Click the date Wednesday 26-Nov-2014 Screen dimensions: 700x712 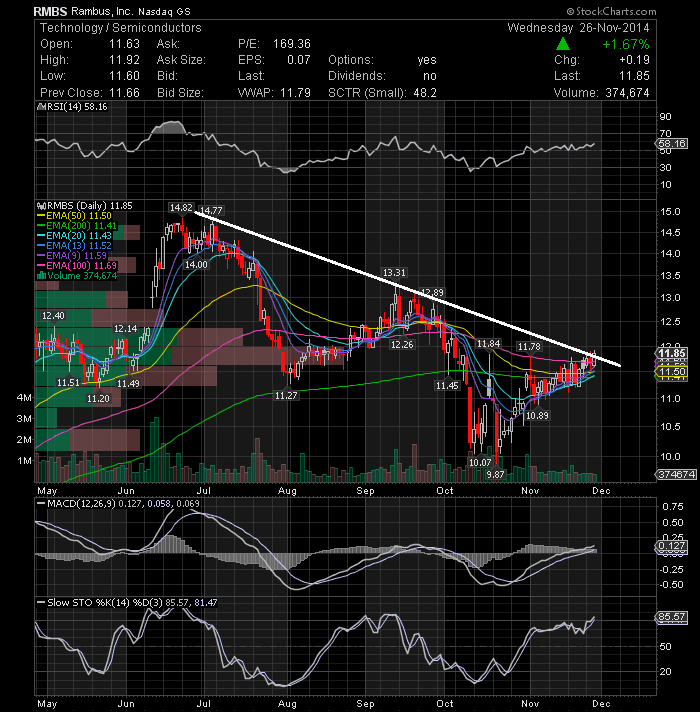pyautogui.click(x=578, y=28)
